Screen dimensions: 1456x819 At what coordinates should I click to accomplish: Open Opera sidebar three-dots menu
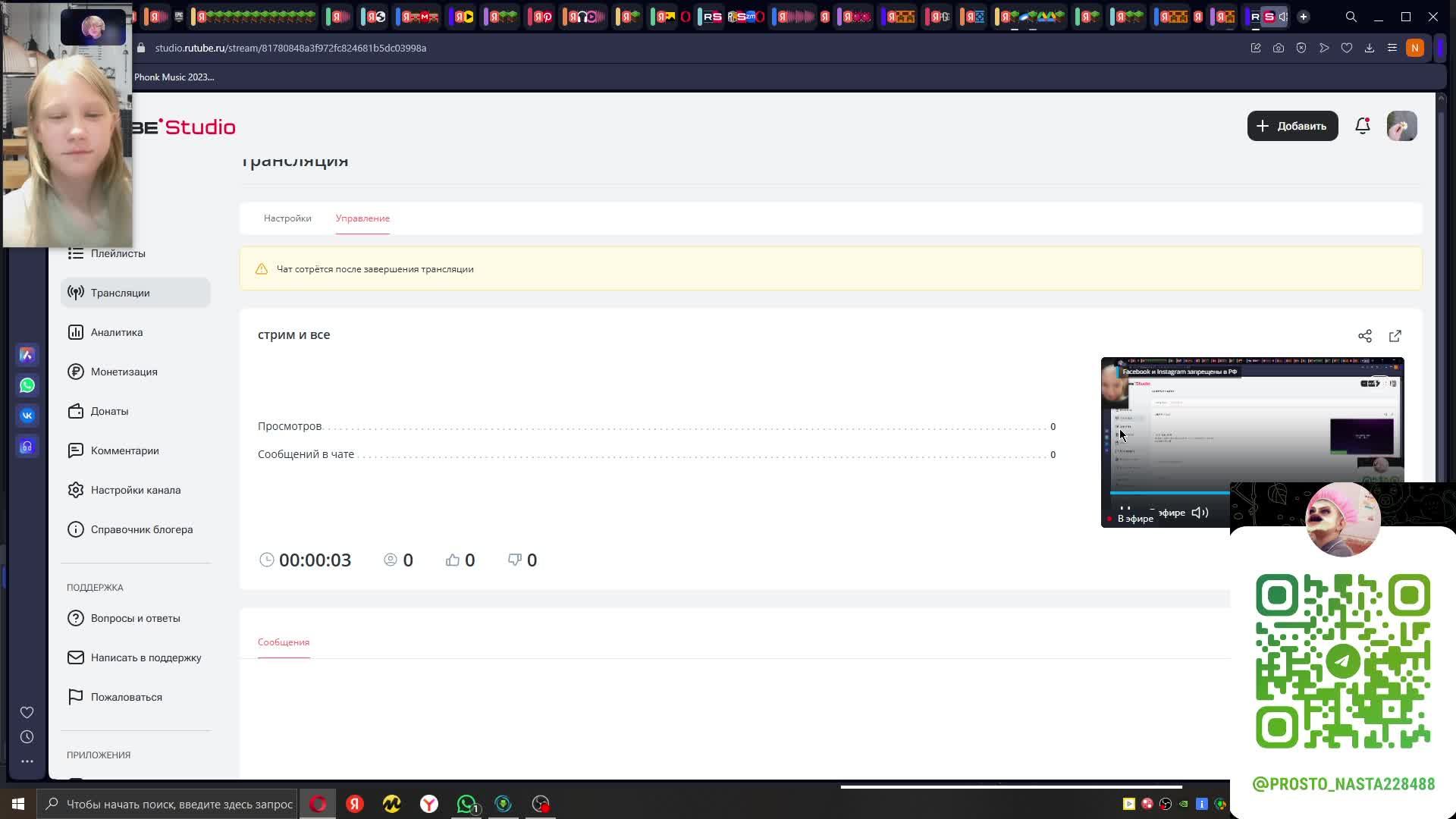(x=27, y=761)
